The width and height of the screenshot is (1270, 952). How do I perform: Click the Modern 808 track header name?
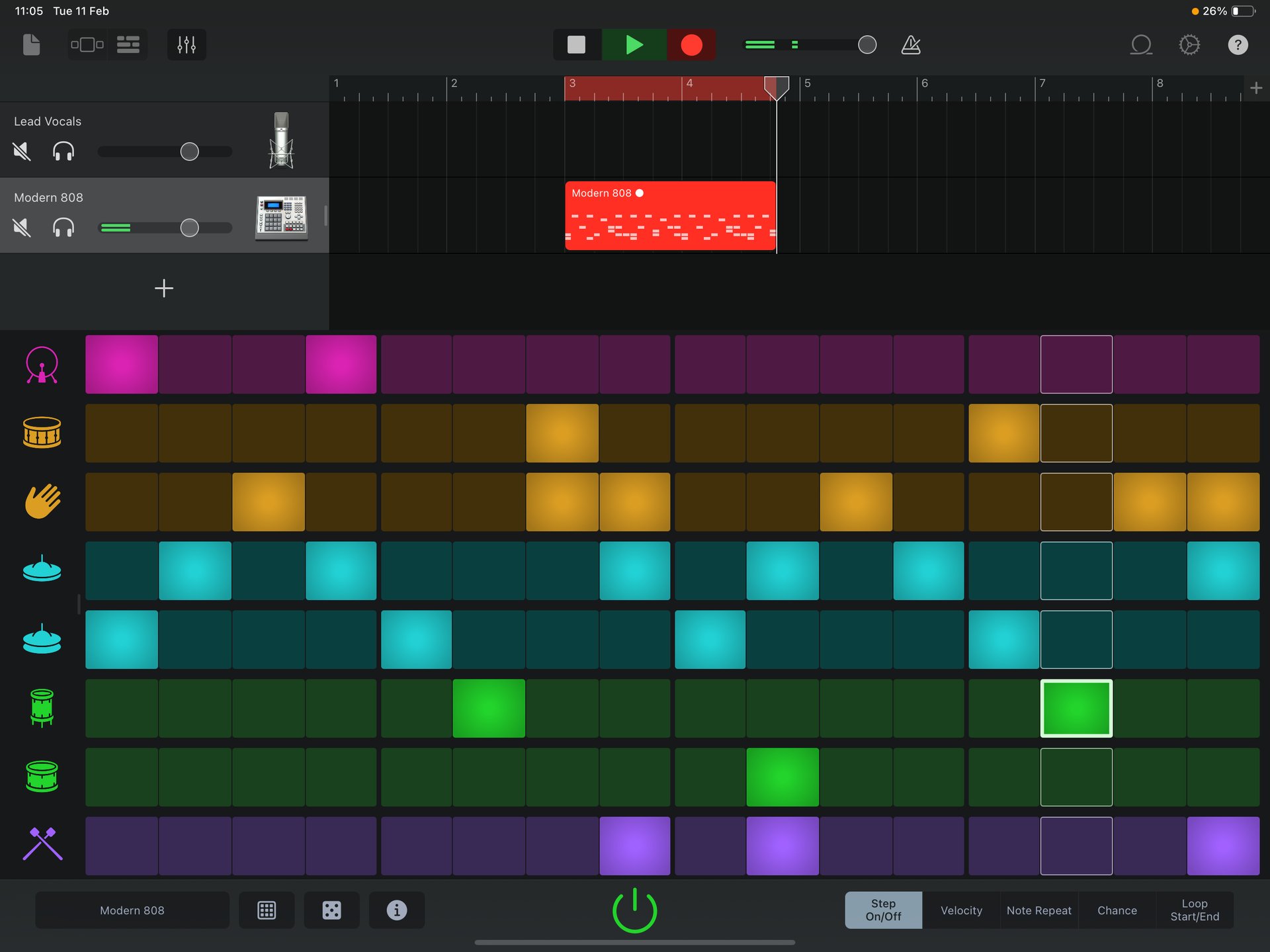[48, 198]
